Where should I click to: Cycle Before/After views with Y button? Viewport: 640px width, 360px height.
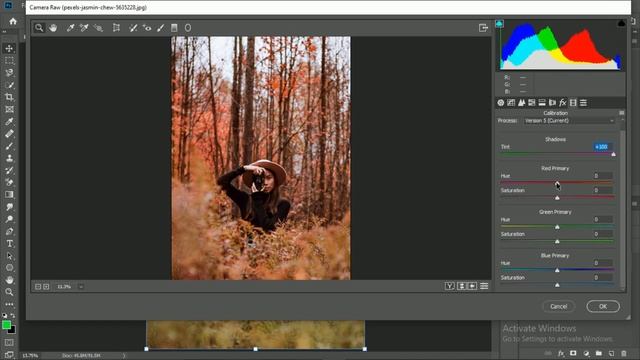(449, 286)
